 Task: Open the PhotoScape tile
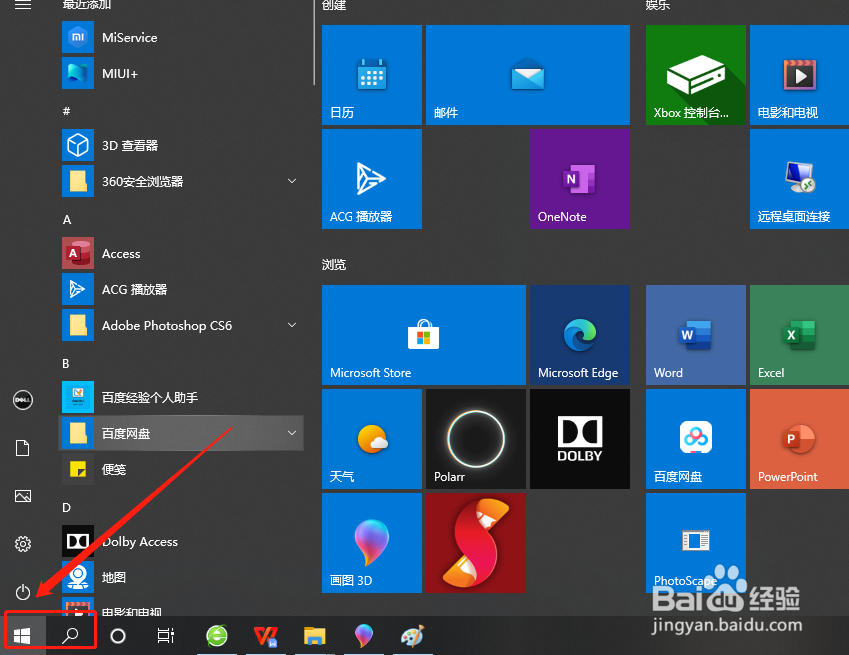point(696,543)
